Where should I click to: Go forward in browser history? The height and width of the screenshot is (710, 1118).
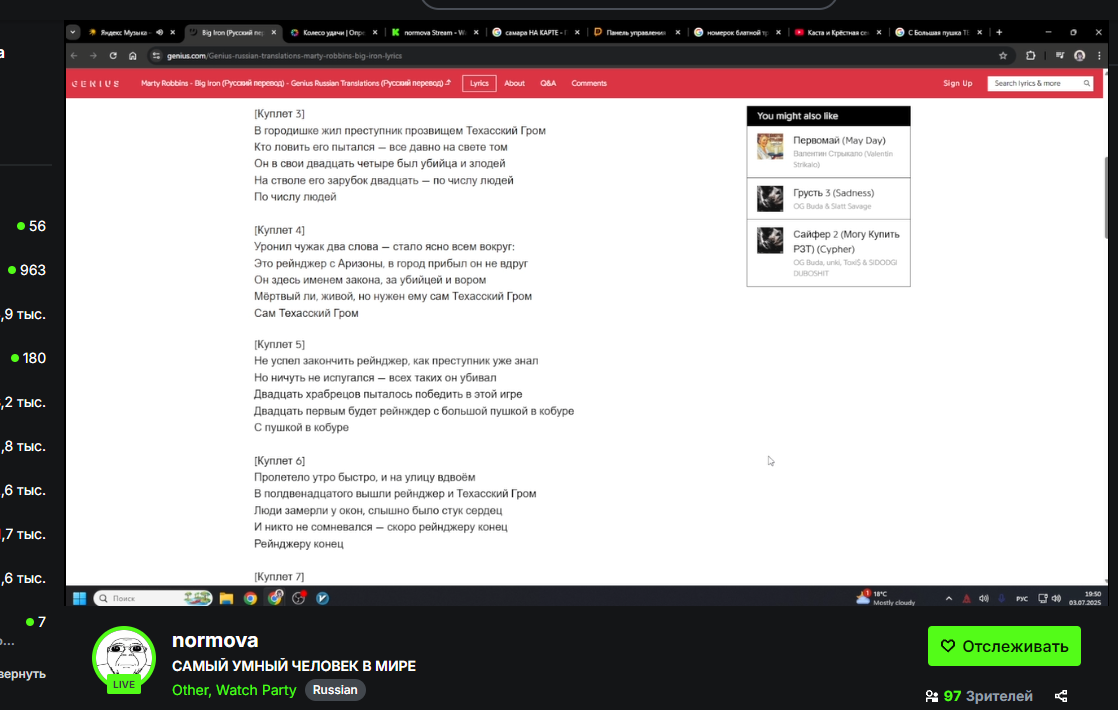93,56
